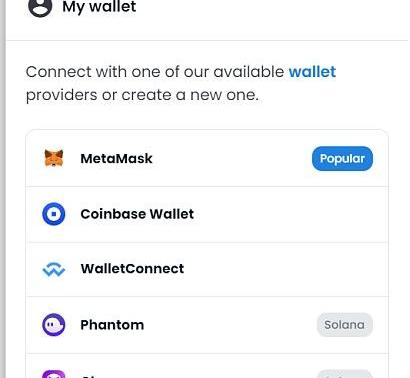Follow the blue wallet hyperlink

pos(312,72)
